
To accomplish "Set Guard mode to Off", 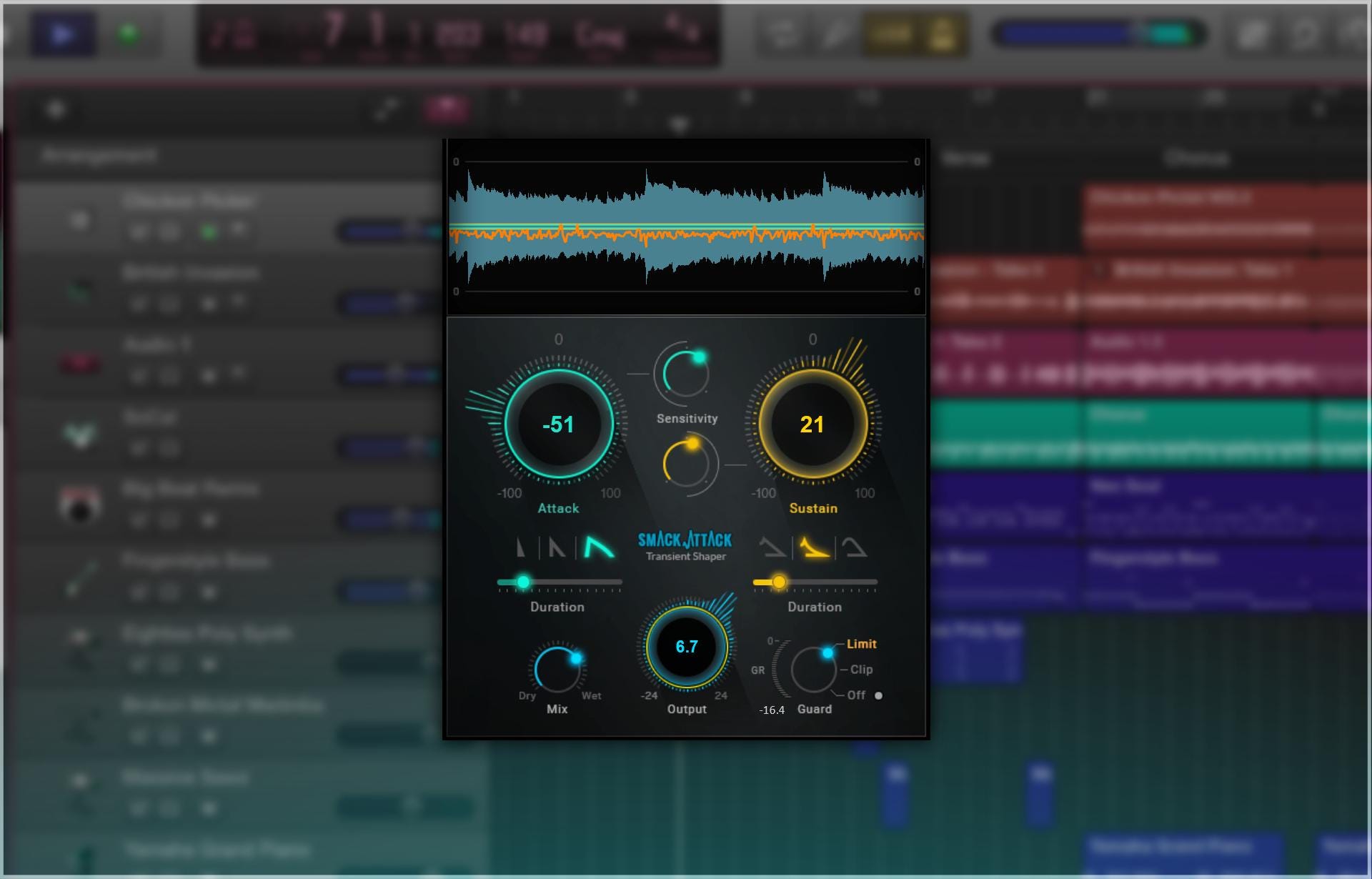I will (x=856, y=695).
